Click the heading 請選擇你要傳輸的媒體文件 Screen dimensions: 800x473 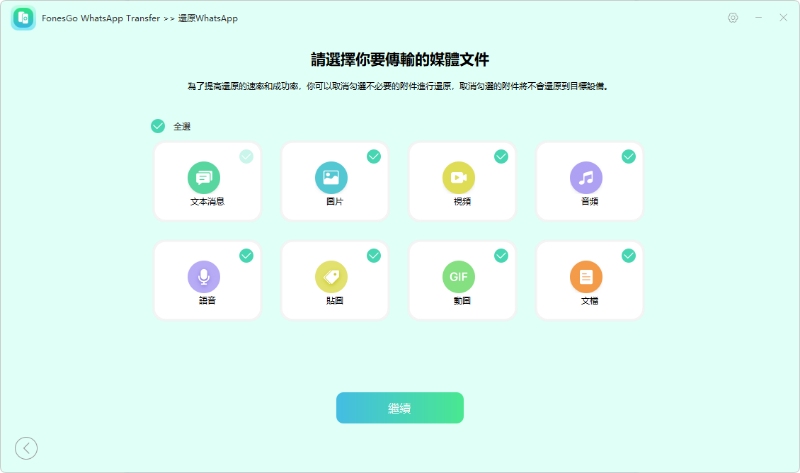(400, 60)
